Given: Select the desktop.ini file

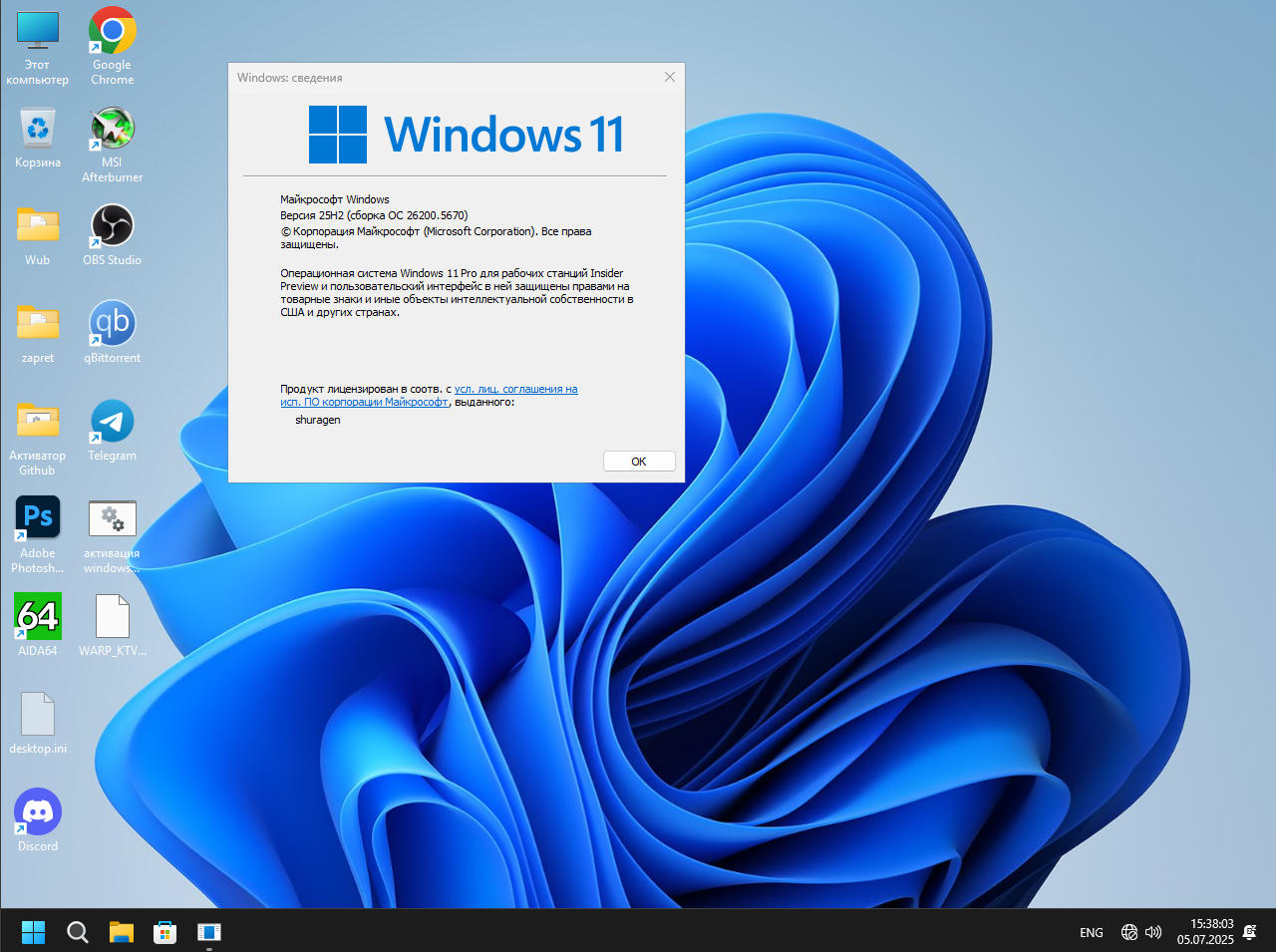Looking at the screenshot, I should (x=38, y=724).
